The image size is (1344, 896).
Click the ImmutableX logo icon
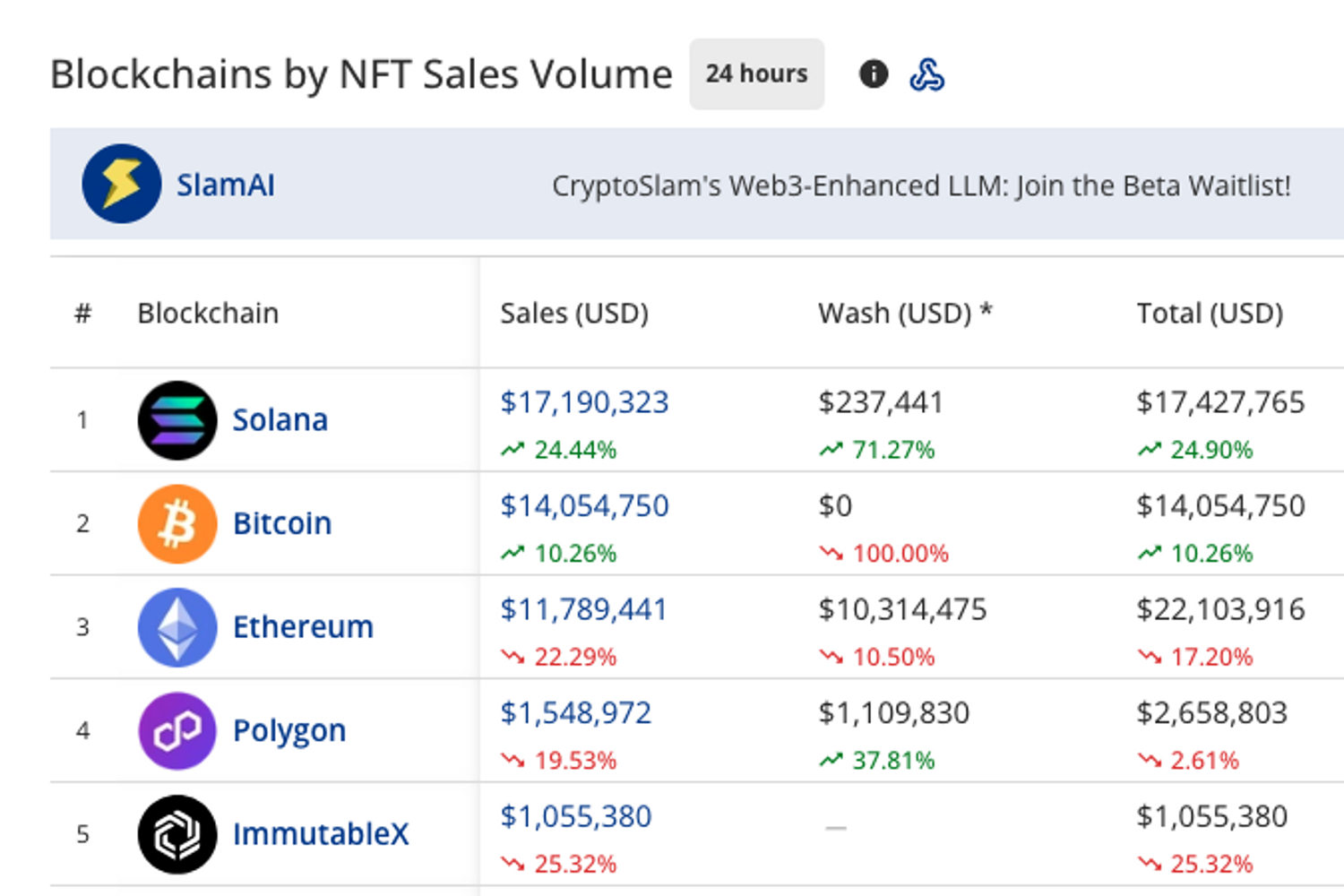pos(177,834)
